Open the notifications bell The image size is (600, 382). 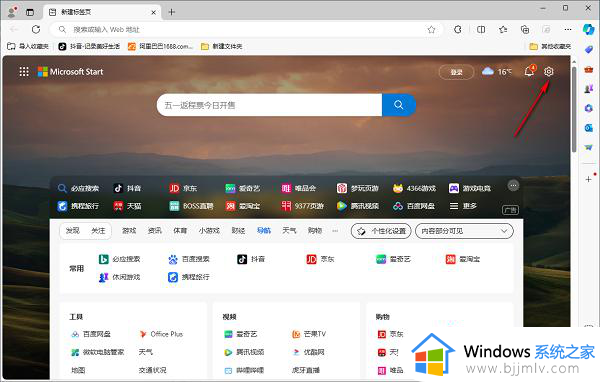pos(529,71)
